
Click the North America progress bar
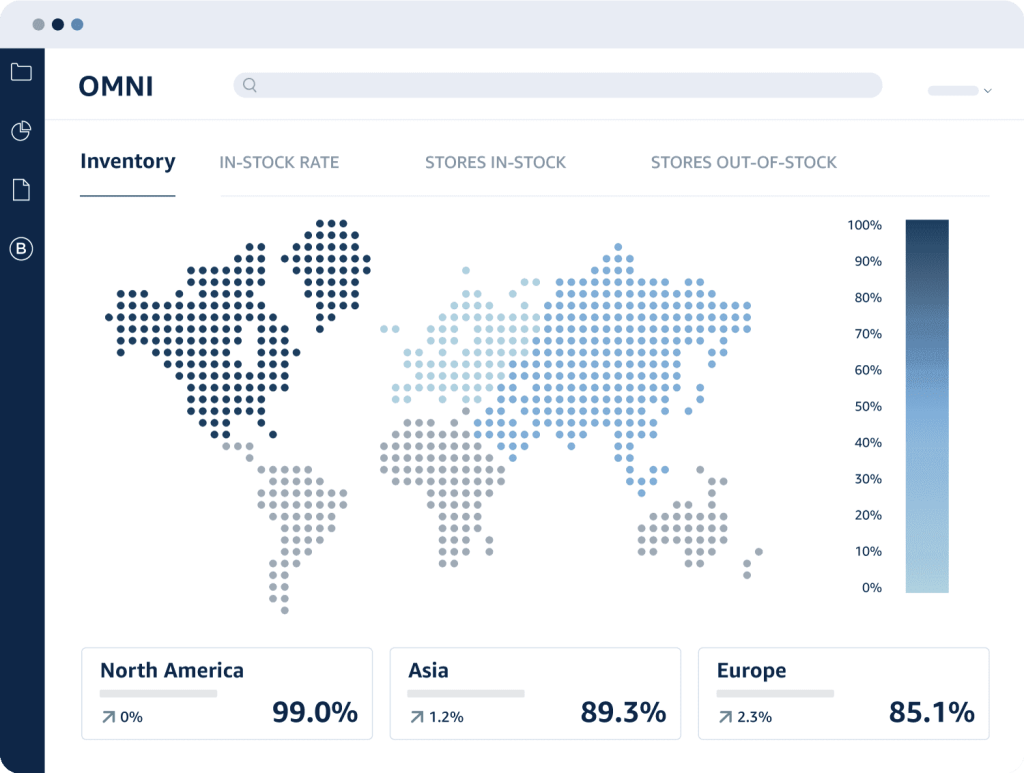pyautogui.click(x=159, y=693)
